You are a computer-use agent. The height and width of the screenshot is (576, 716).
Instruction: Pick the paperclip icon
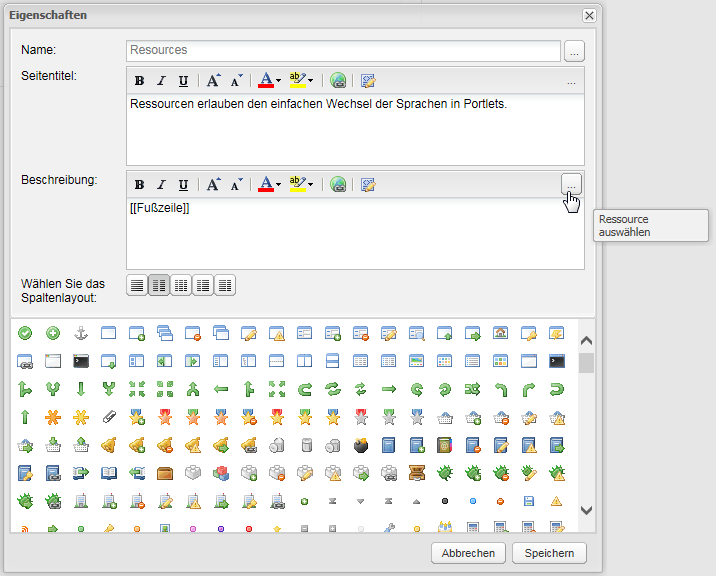point(109,417)
